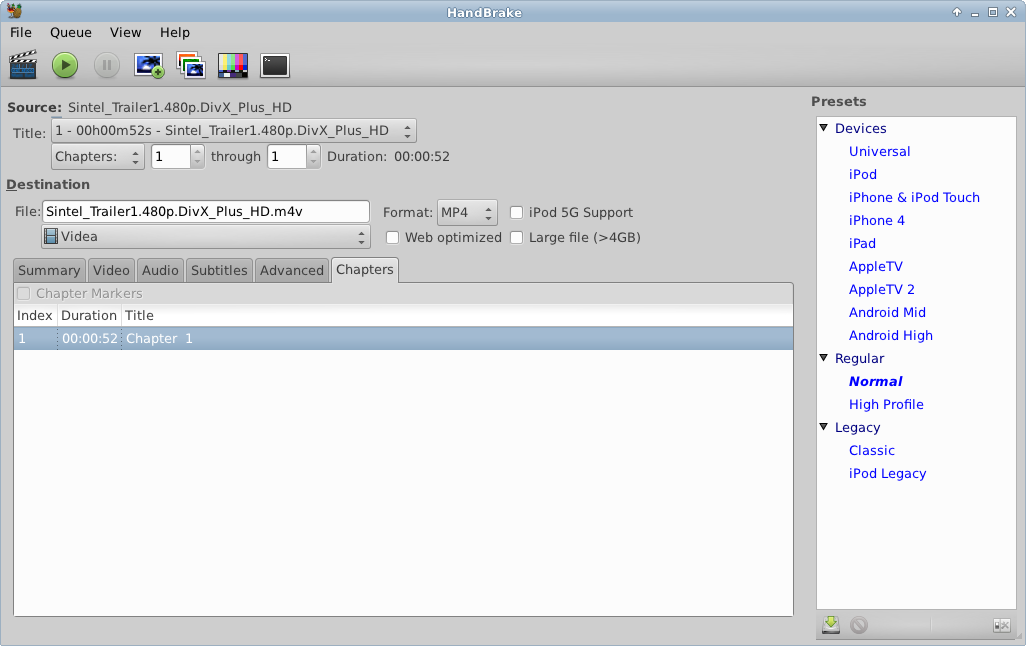Select the iPod Legacy preset

pos(887,473)
